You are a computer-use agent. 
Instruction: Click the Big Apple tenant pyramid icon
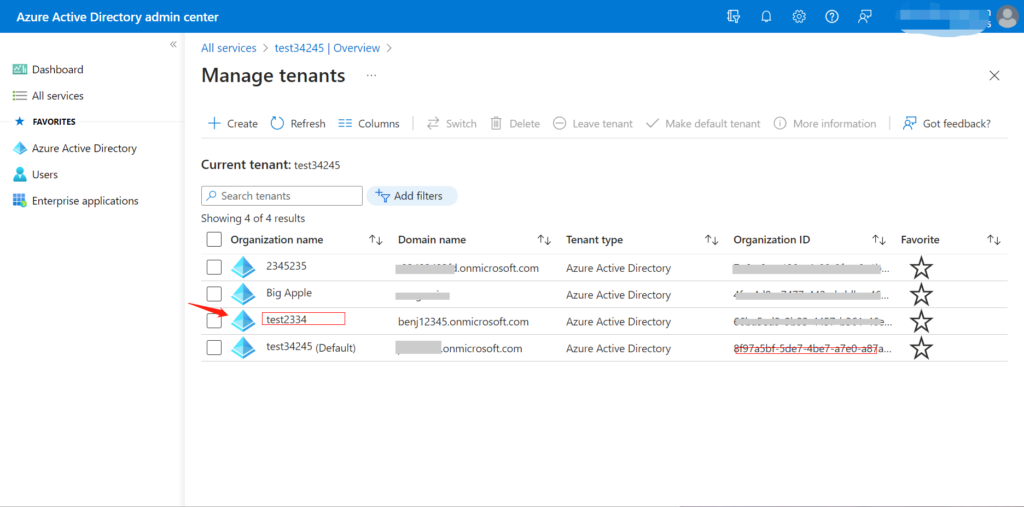point(244,294)
